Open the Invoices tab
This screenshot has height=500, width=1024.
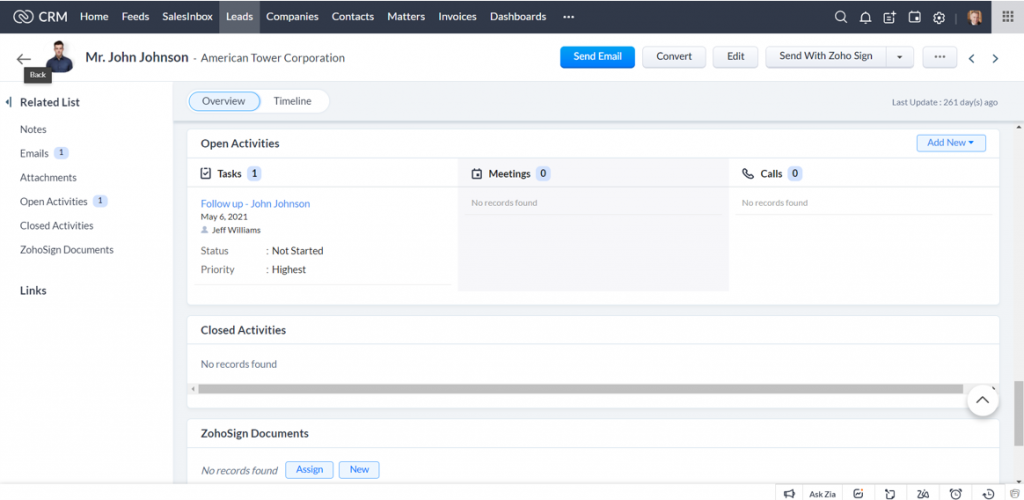pyautogui.click(x=457, y=17)
